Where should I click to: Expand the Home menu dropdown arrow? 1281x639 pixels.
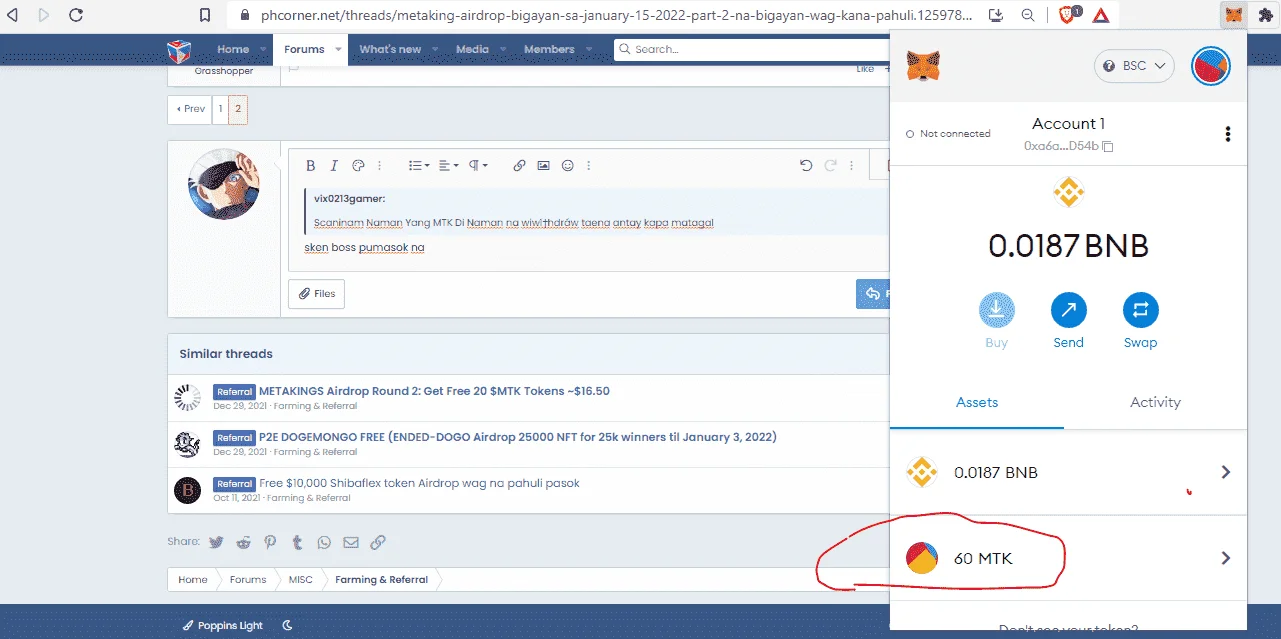264,49
